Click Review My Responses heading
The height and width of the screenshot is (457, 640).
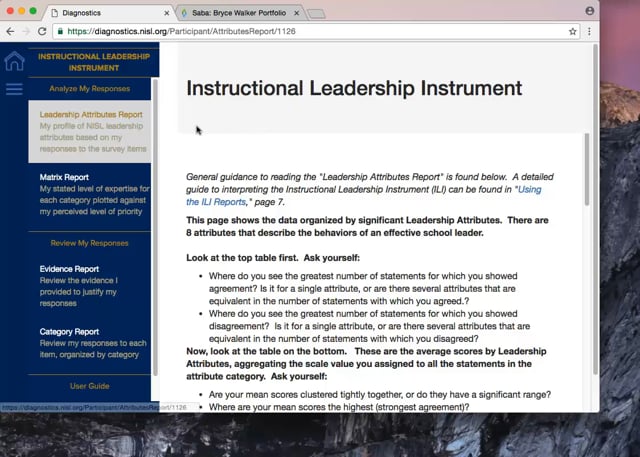[89, 243]
